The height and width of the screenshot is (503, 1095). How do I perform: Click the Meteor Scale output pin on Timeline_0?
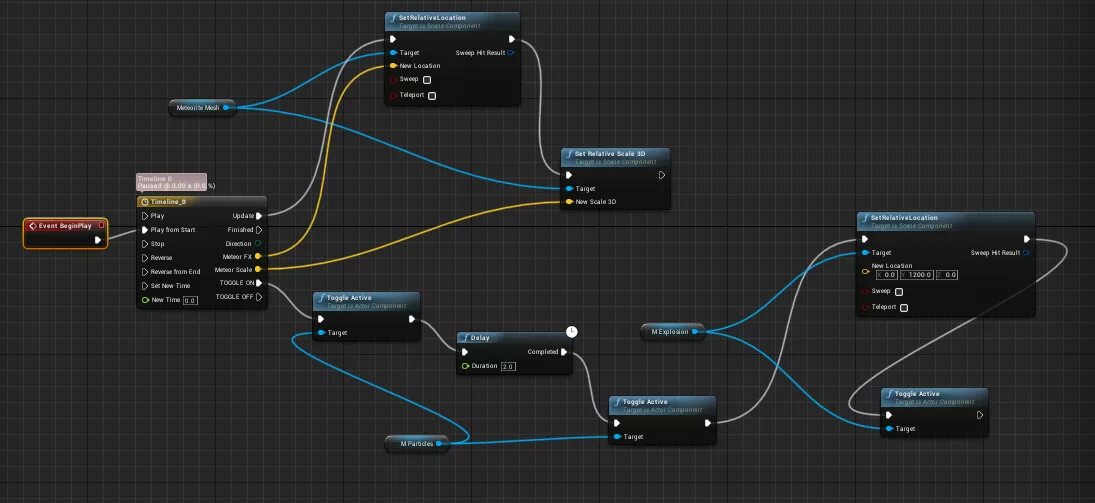point(258,269)
